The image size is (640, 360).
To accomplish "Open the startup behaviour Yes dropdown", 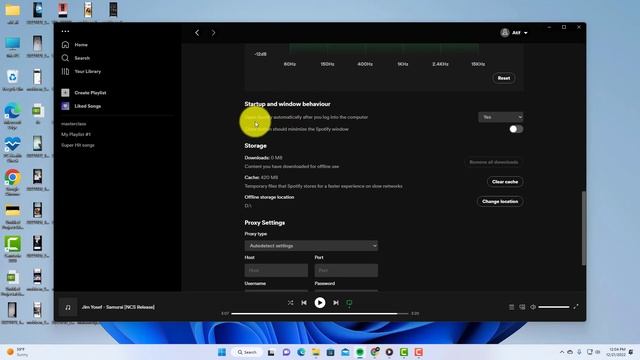I will [500, 117].
